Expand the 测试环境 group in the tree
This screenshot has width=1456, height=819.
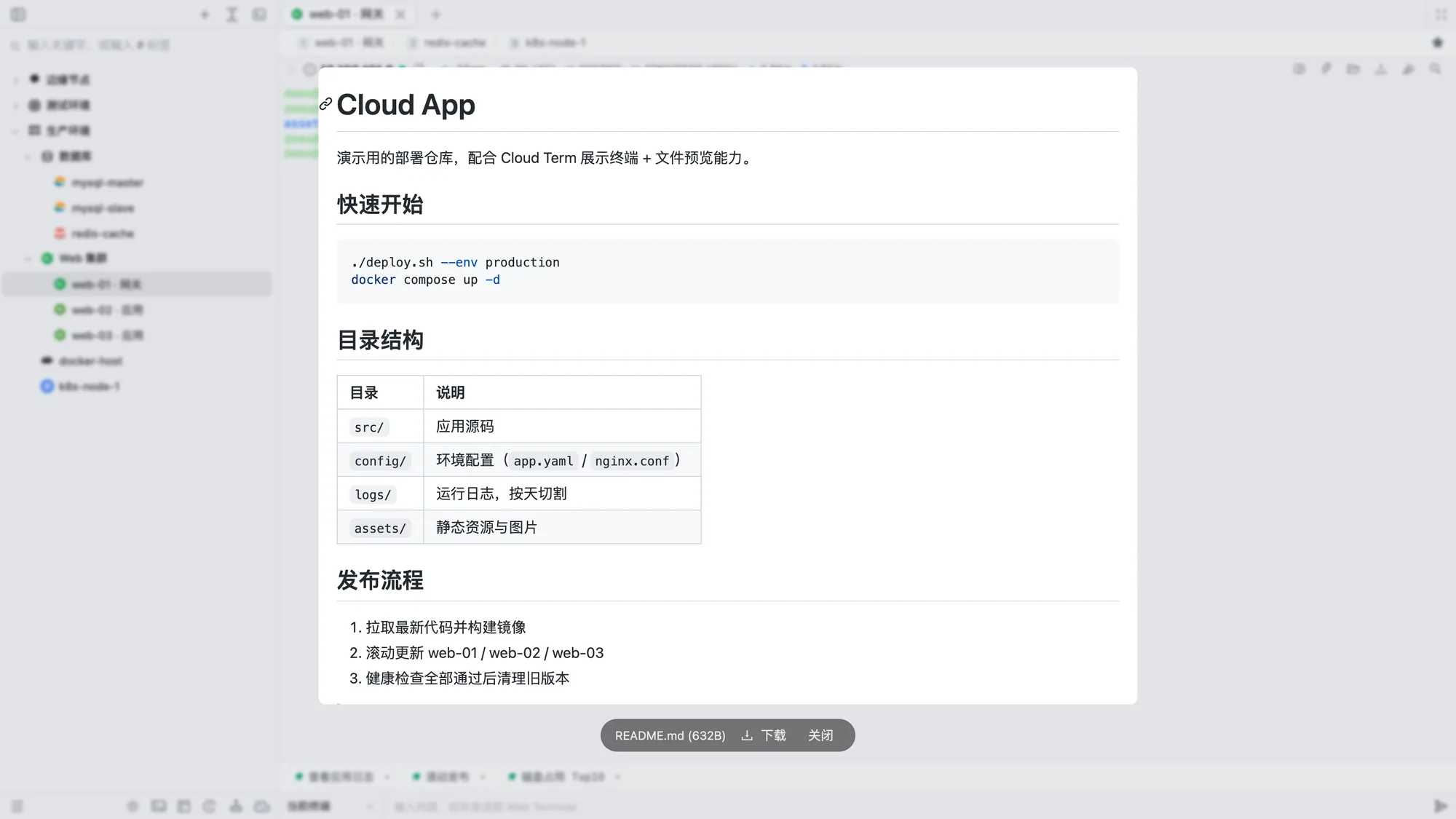tap(16, 106)
